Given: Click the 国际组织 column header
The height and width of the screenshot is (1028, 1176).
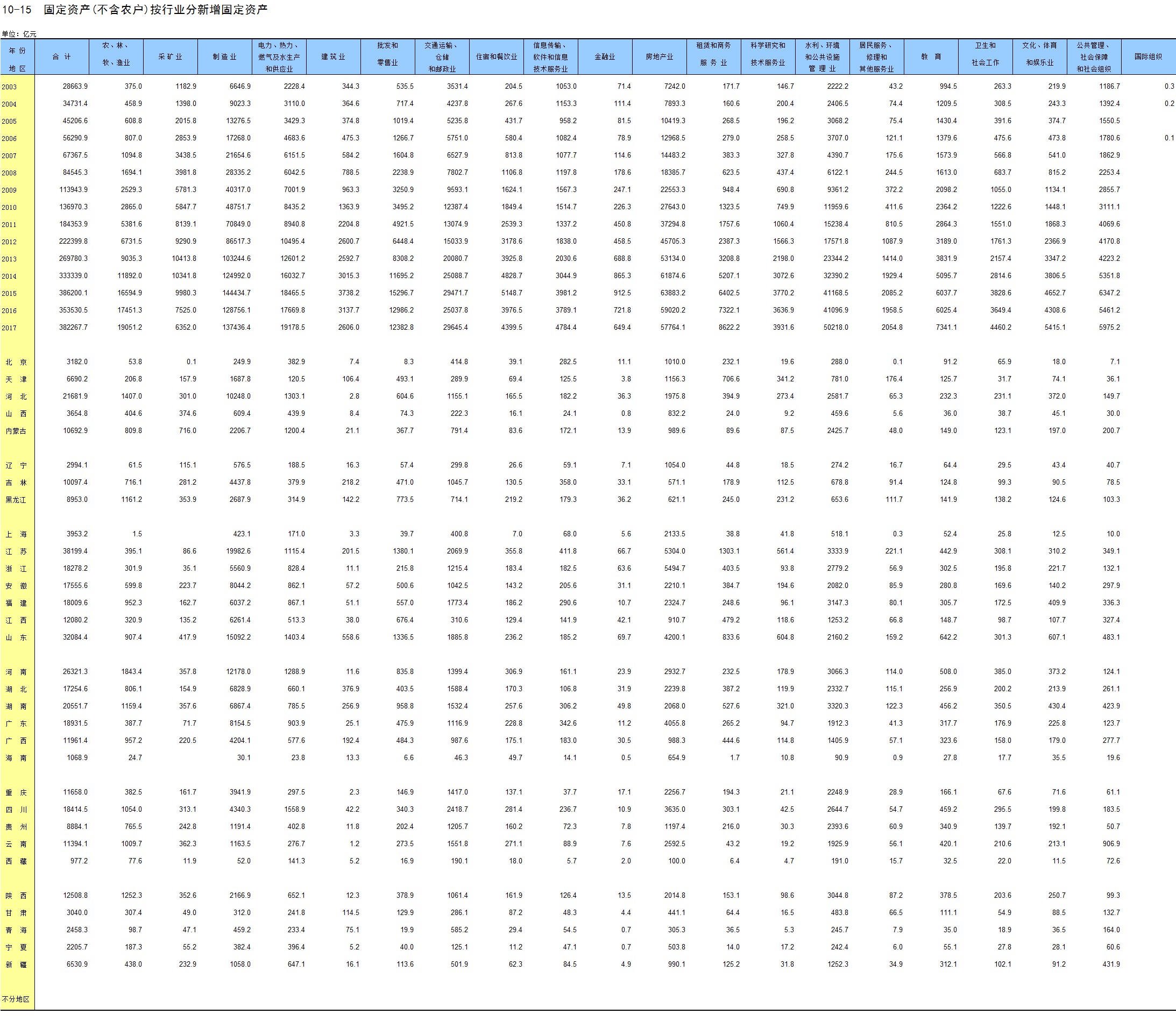Looking at the screenshot, I should pyautogui.click(x=1148, y=57).
